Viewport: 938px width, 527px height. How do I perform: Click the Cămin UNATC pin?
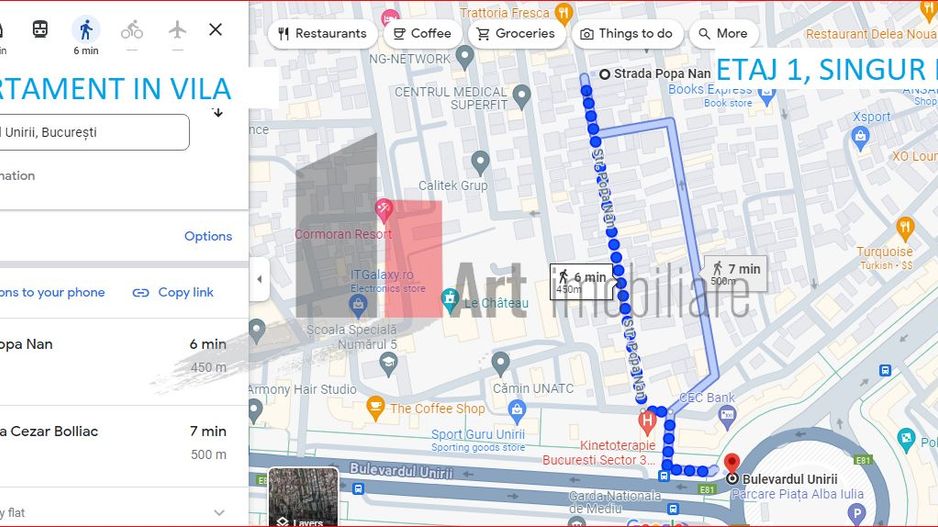500,364
